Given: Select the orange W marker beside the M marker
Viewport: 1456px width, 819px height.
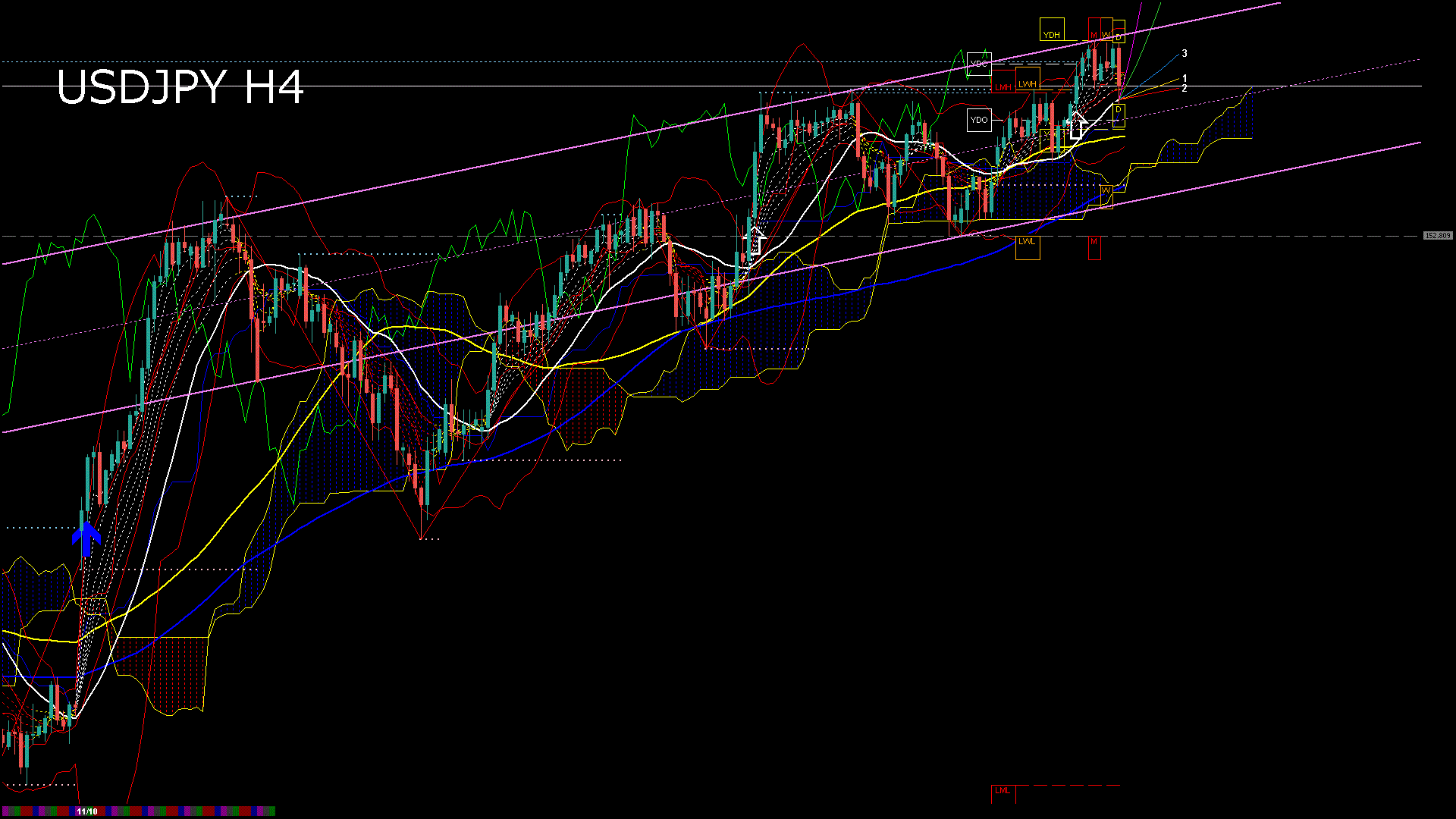Looking at the screenshot, I should [x=1106, y=34].
